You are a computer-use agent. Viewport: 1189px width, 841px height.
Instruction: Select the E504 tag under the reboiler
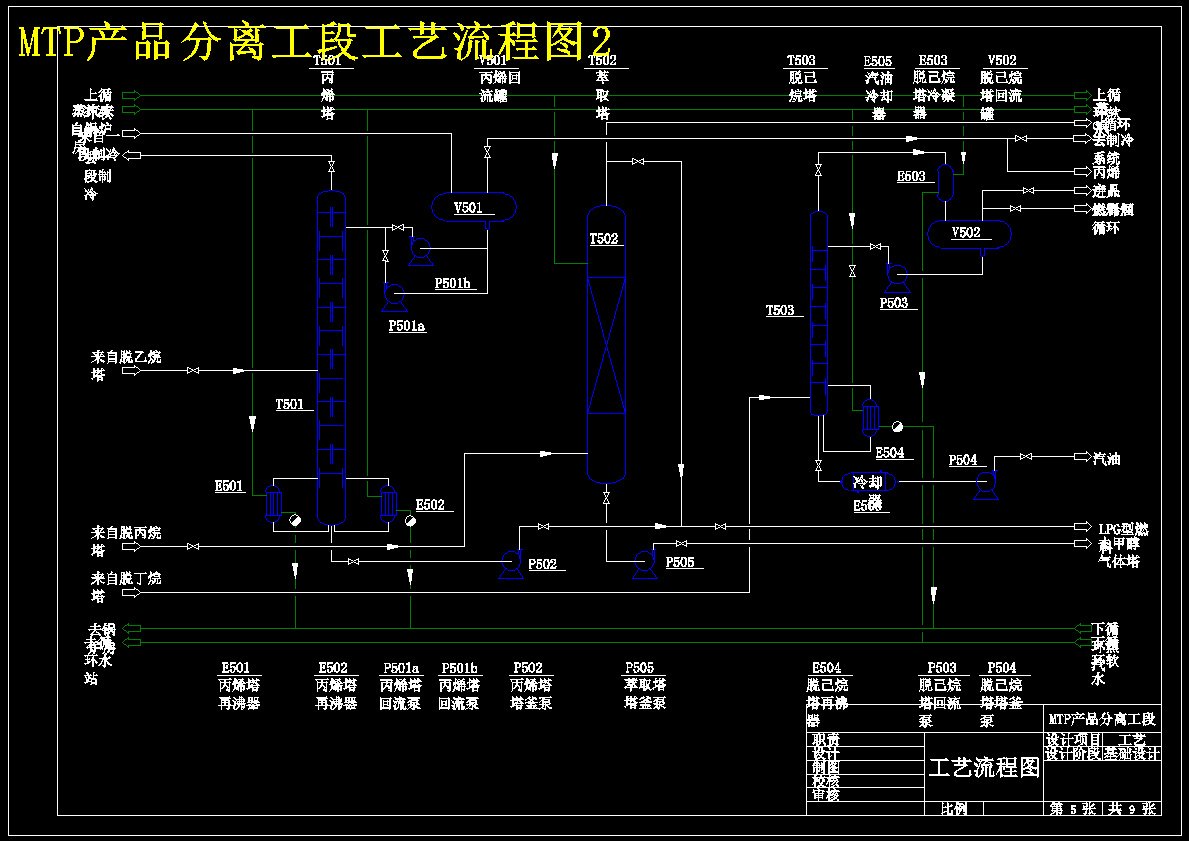890,453
